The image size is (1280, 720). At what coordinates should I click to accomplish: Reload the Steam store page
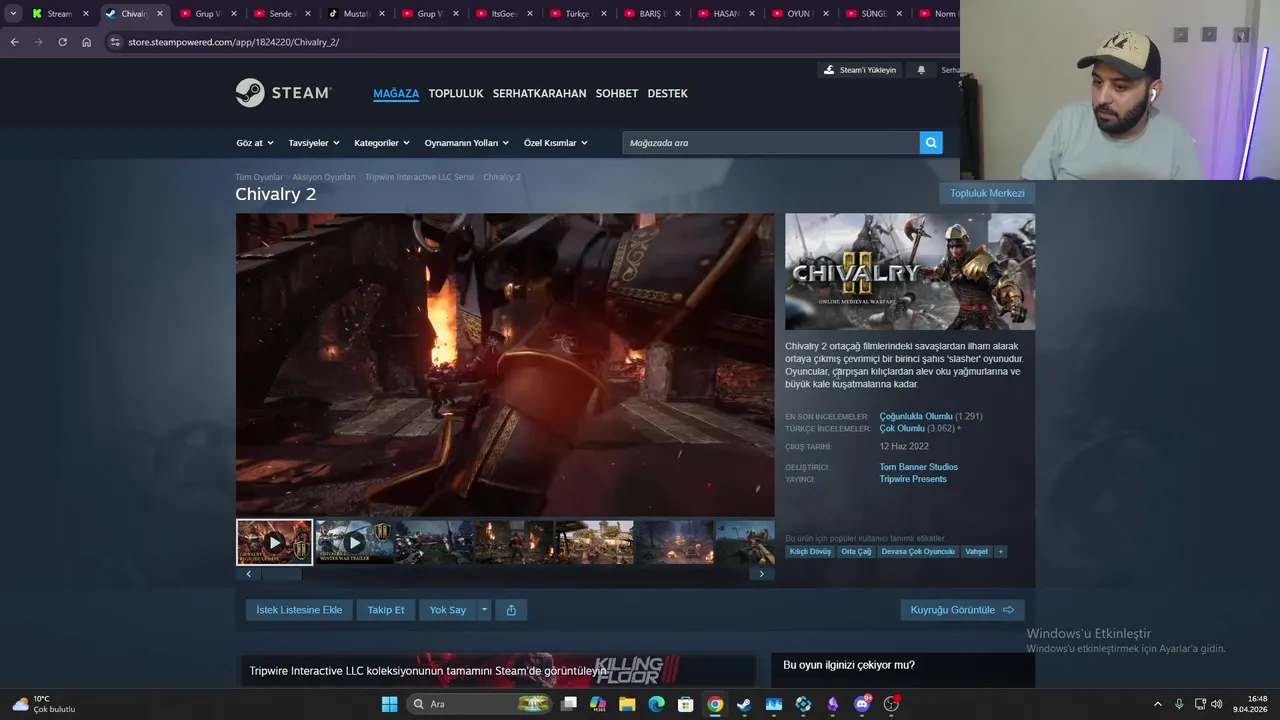pyautogui.click(x=62, y=42)
